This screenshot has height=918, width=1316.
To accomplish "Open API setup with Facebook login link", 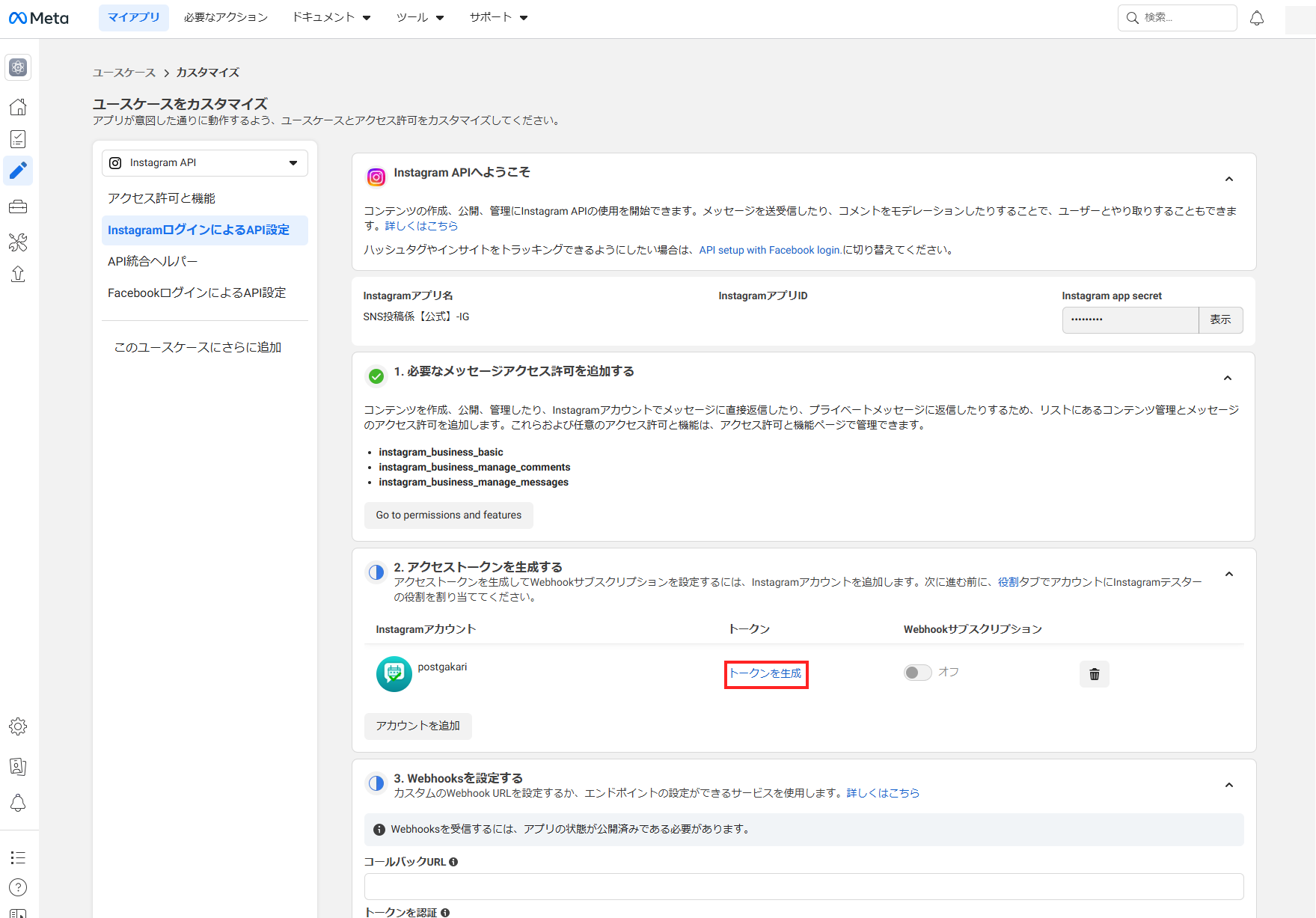I will 771,250.
